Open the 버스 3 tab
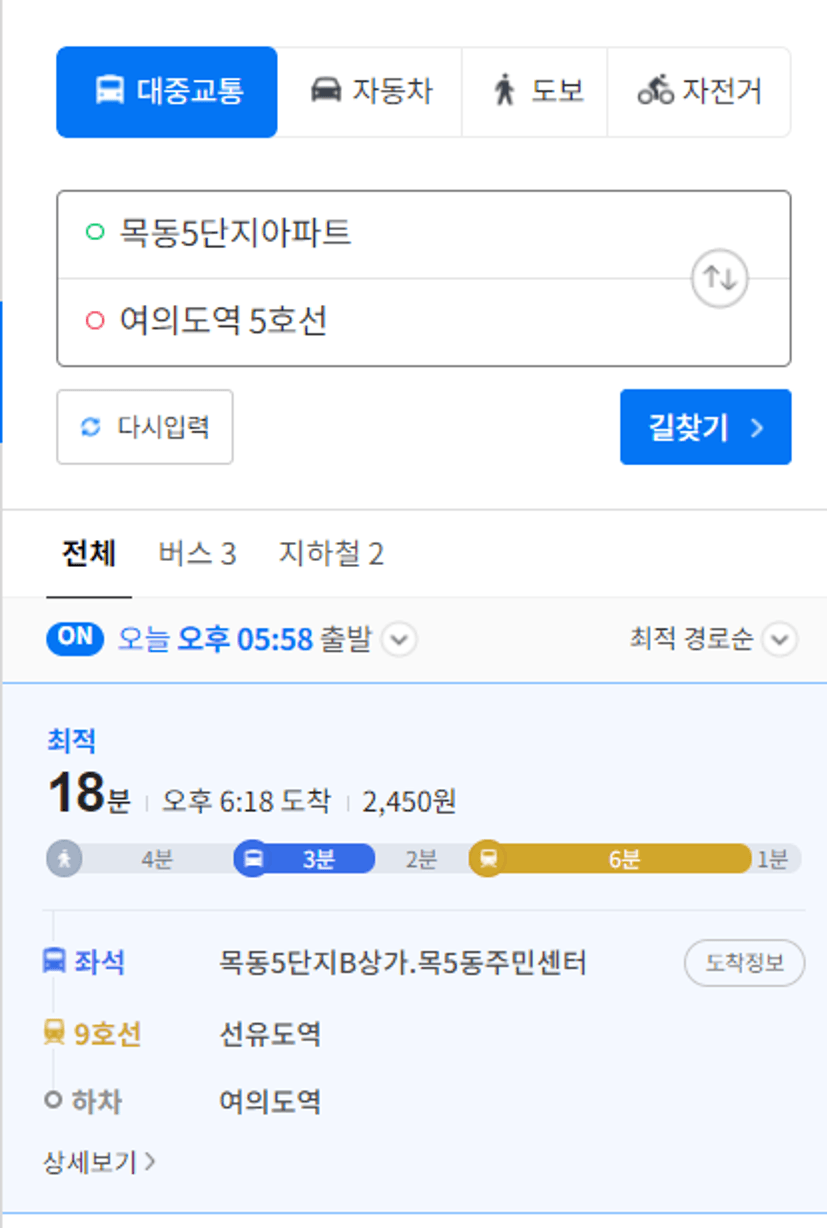 coord(197,554)
